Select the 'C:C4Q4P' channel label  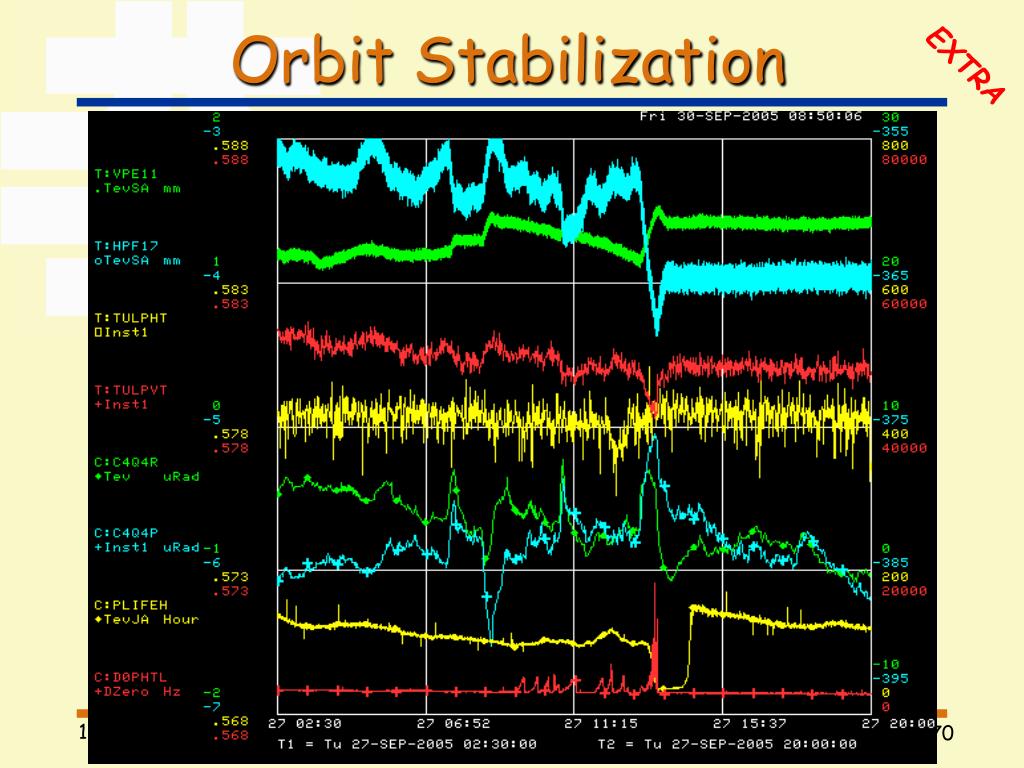click(126, 533)
